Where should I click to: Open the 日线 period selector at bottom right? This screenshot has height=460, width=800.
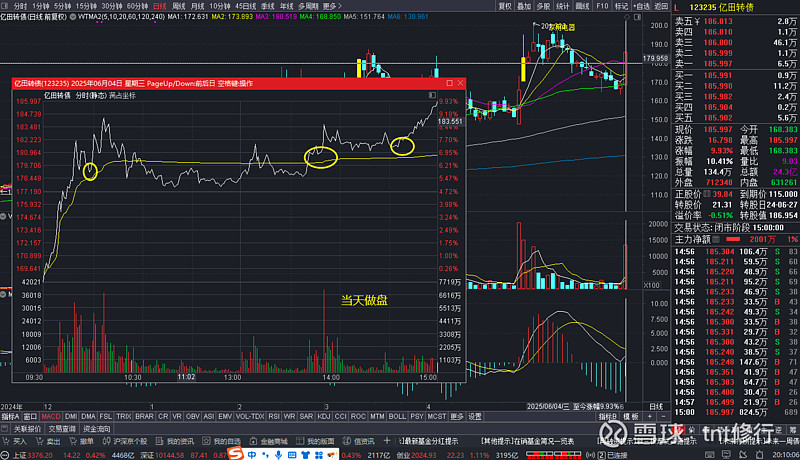656,406
